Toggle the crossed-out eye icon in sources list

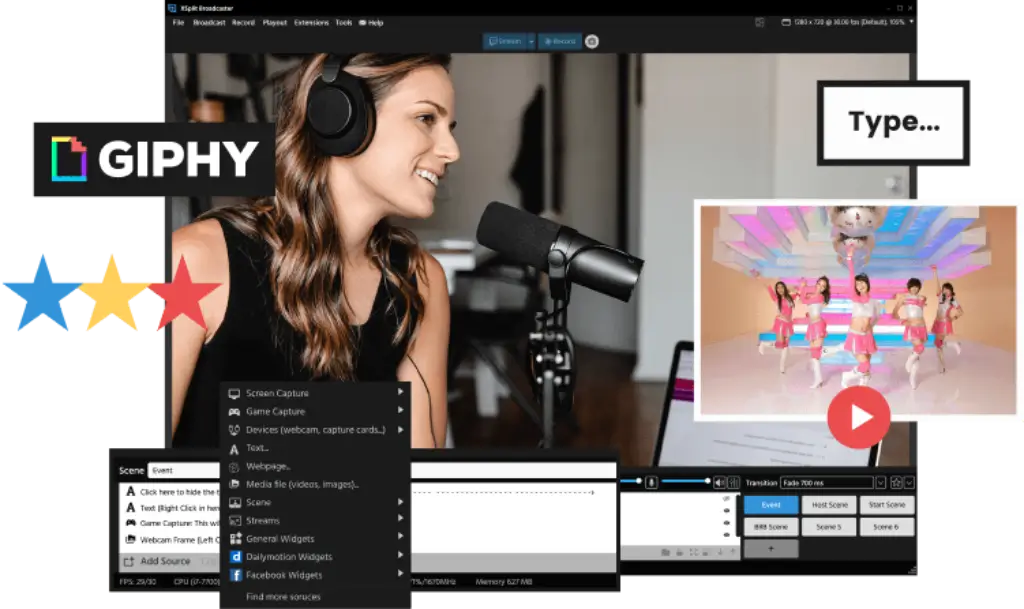coord(727,499)
